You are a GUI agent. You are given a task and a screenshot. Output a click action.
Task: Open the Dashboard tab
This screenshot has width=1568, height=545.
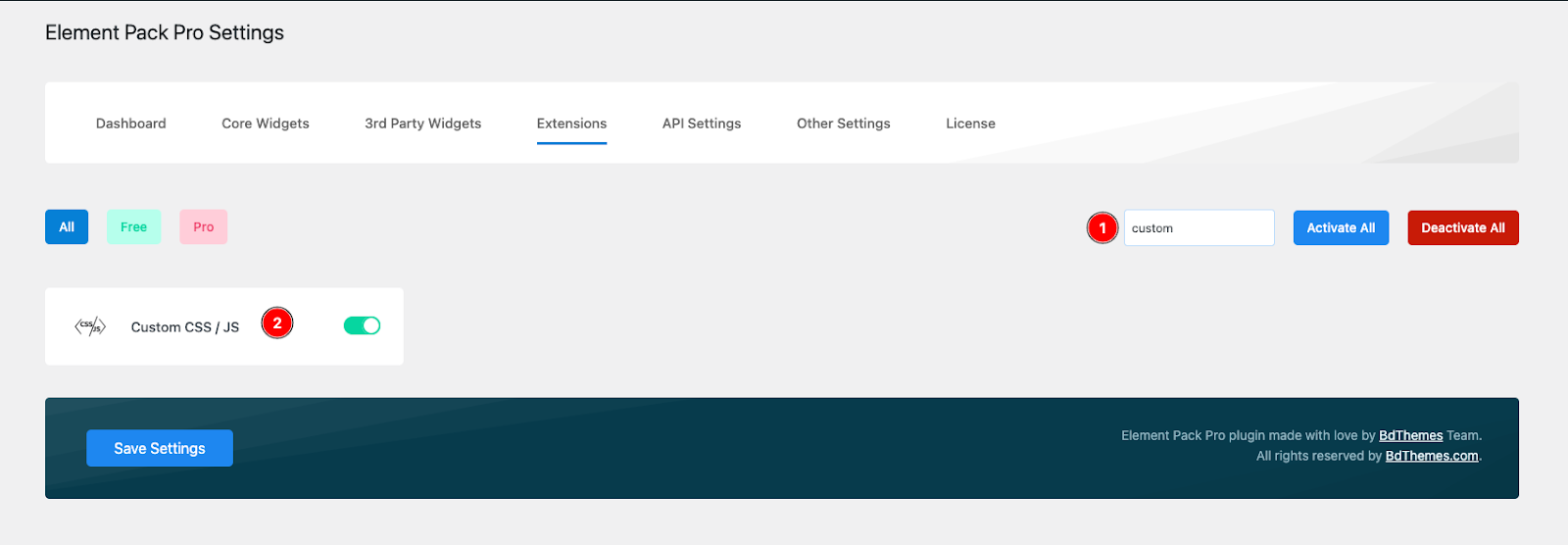(131, 124)
